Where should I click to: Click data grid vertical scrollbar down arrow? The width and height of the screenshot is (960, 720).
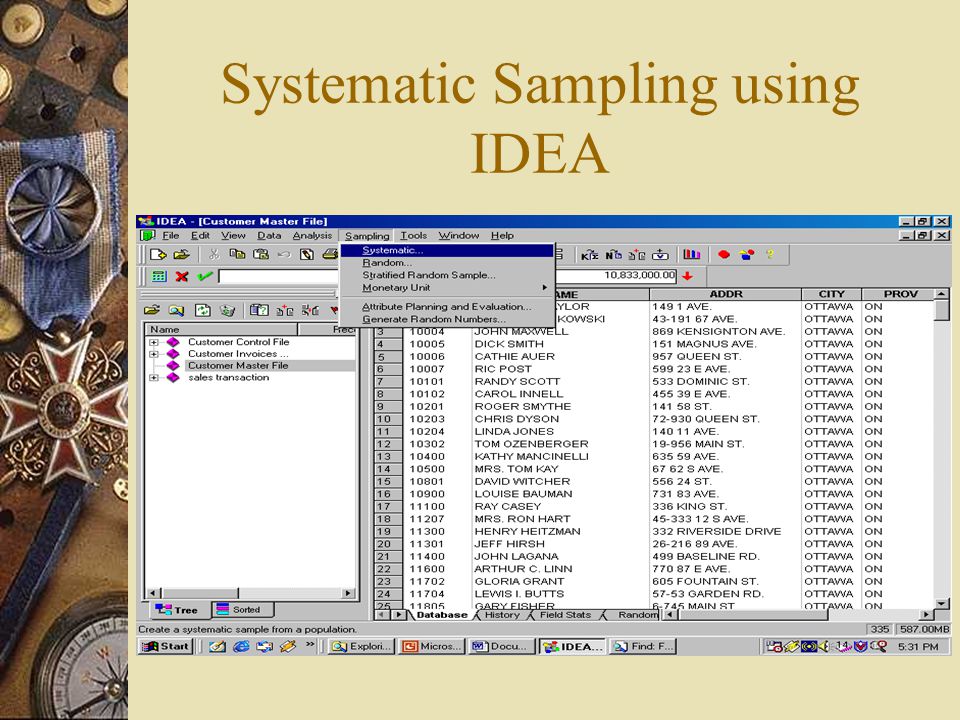tap(942, 604)
